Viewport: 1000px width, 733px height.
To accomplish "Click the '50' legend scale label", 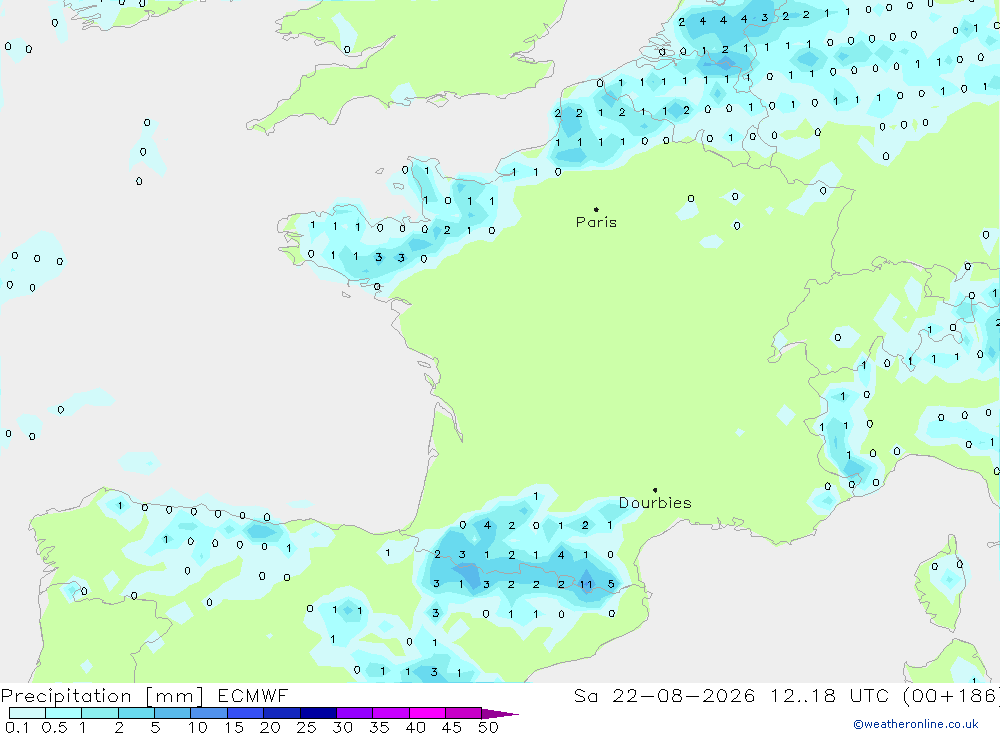I will pos(489,727).
